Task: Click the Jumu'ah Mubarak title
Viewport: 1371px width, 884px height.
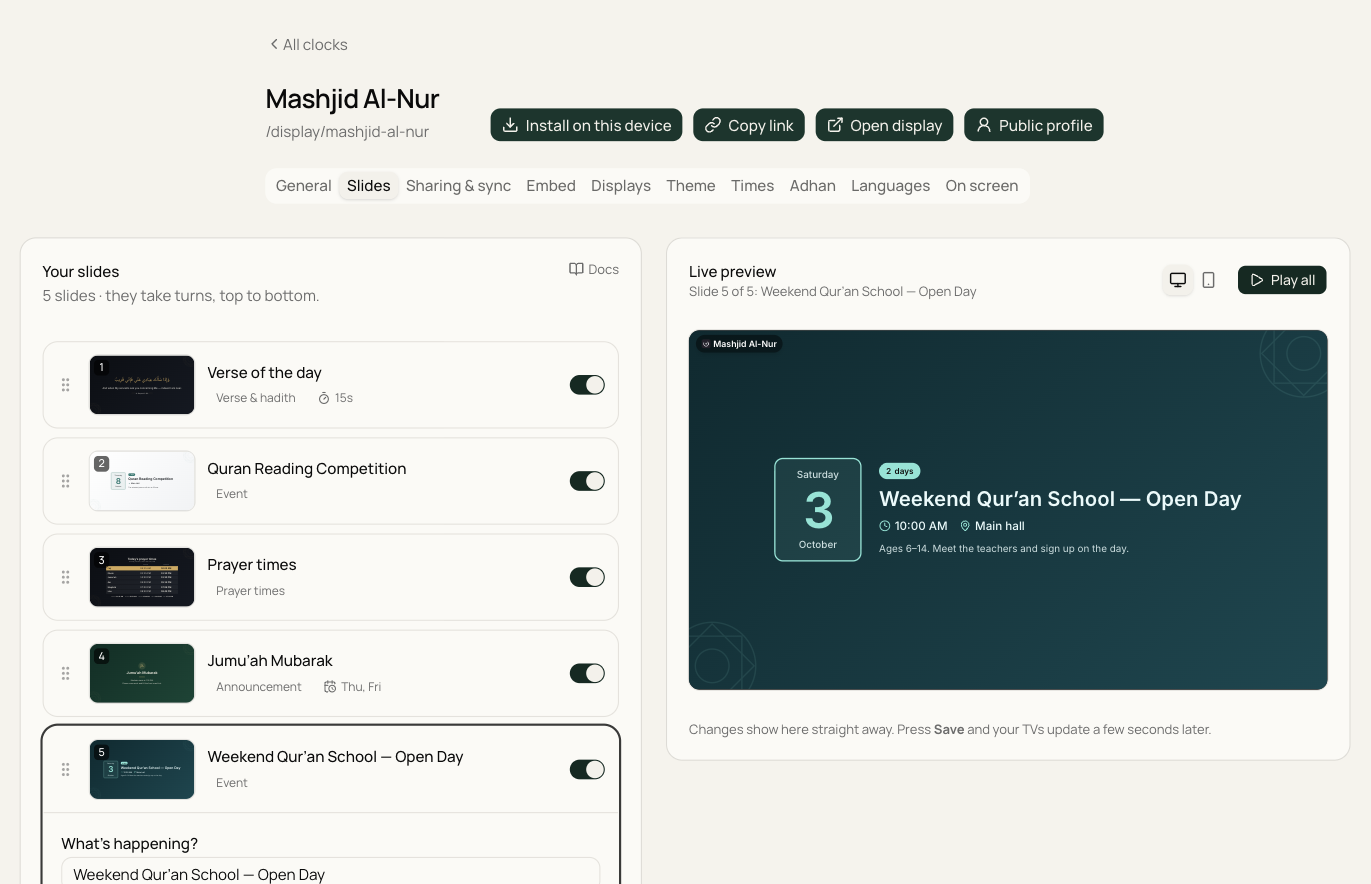Action: tap(270, 661)
